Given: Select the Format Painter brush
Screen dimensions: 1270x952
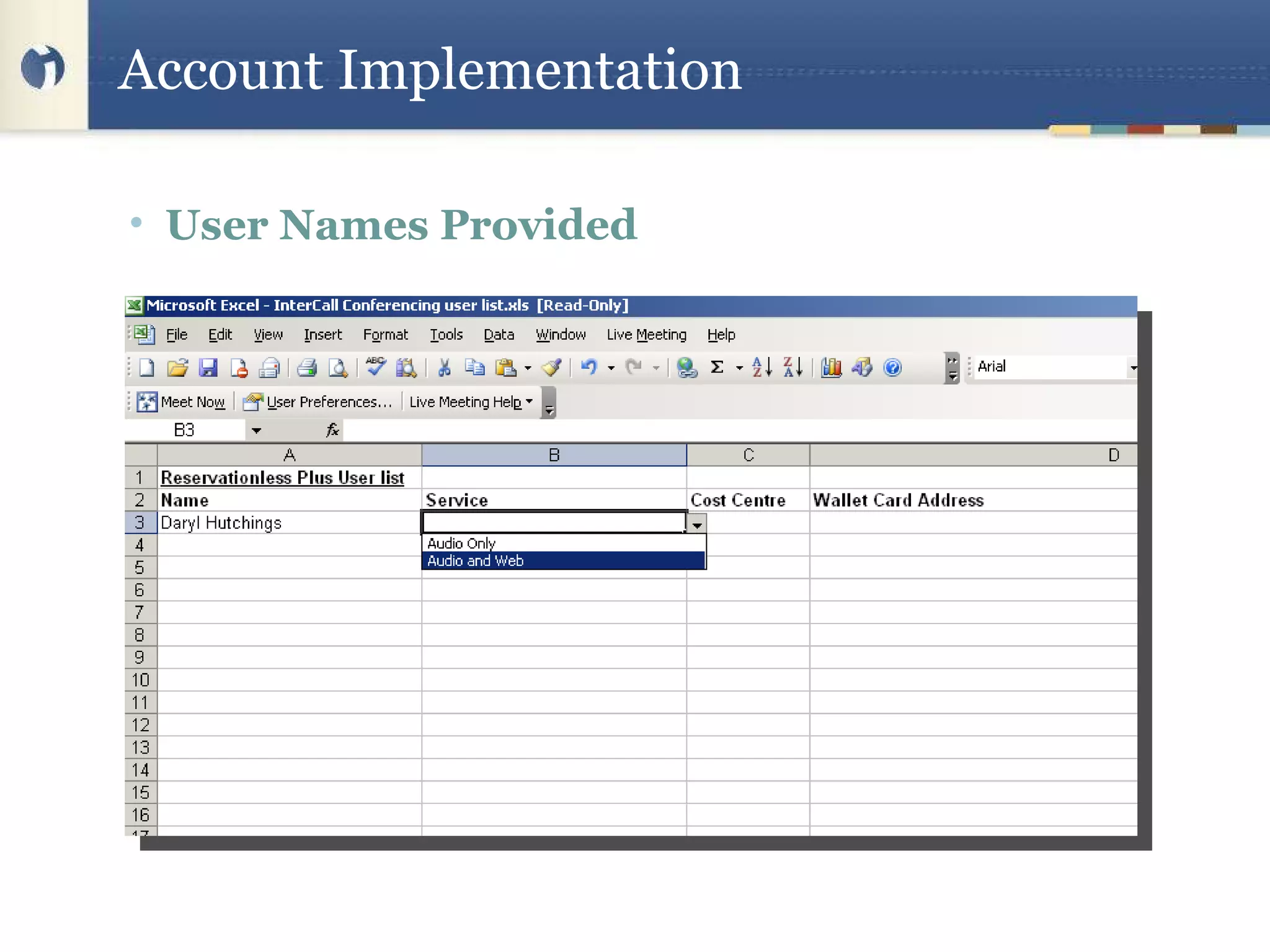Looking at the screenshot, I should tap(551, 368).
